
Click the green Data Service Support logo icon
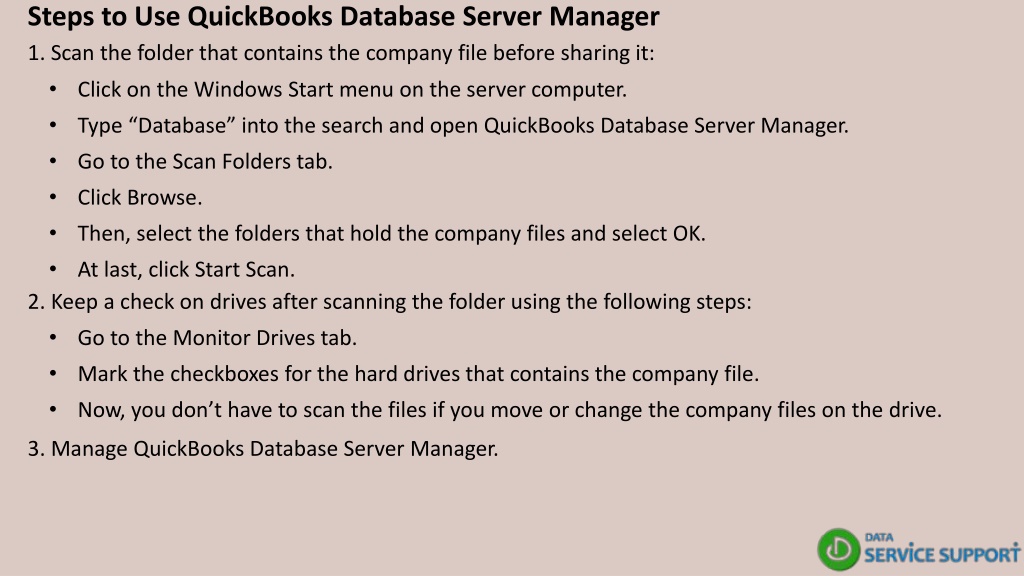coord(839,549)
